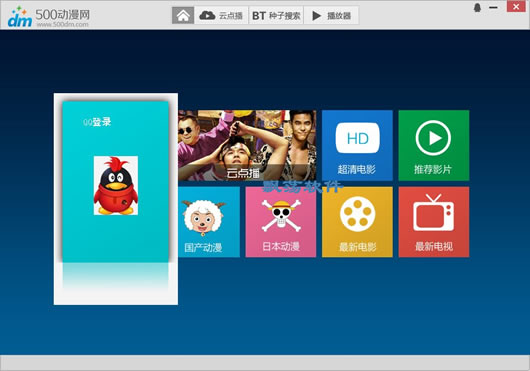The image size is (530, 371).
Task: Open 云点播 cloud icon in toolbar
Action: (x=207, y=15)
